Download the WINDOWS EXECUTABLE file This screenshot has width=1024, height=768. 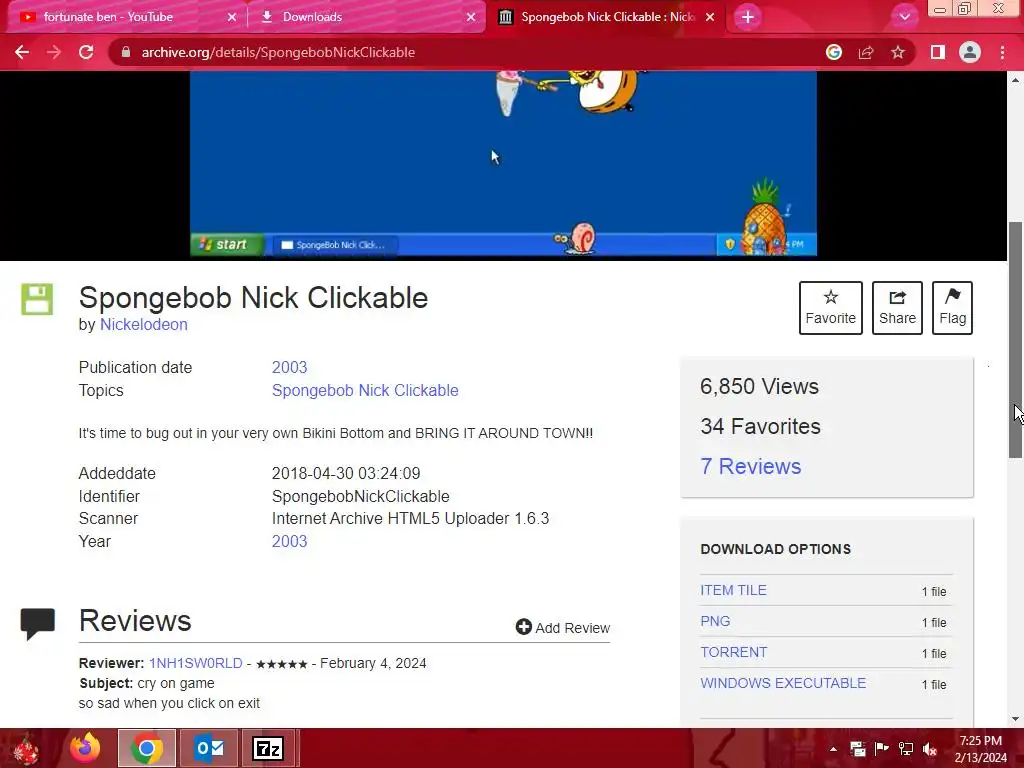[783, 683]
